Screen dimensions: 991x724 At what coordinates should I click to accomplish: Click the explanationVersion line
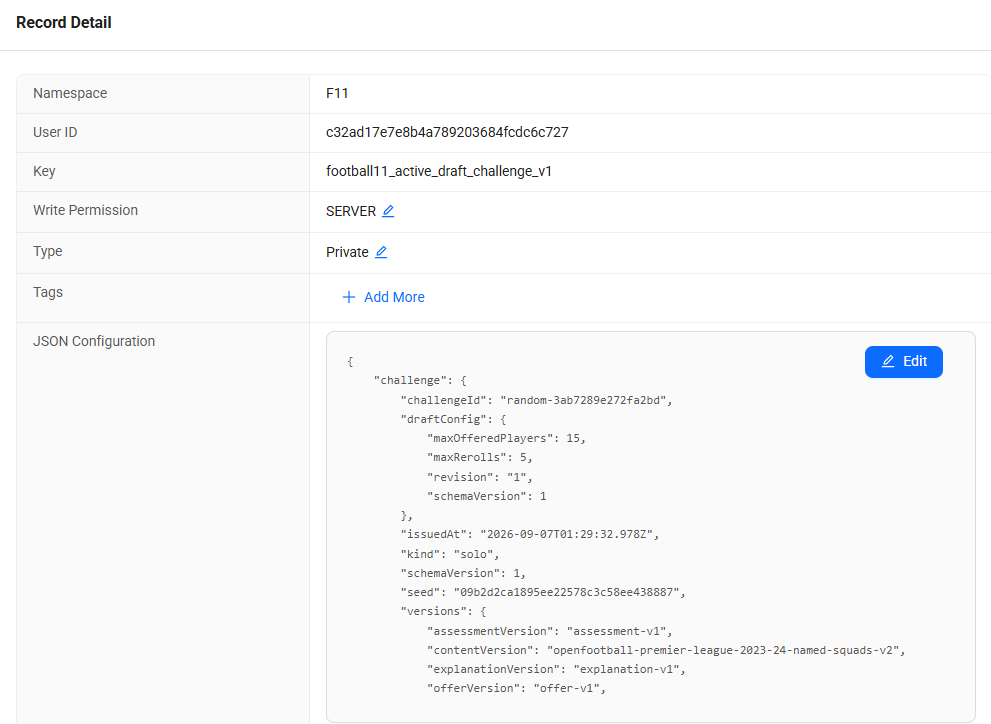[556, 669]
